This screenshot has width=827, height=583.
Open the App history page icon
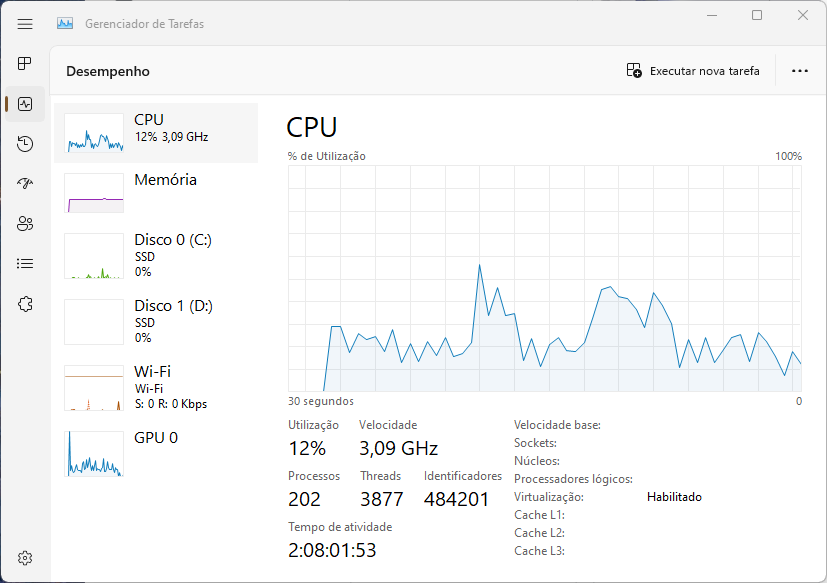(25, 144)
